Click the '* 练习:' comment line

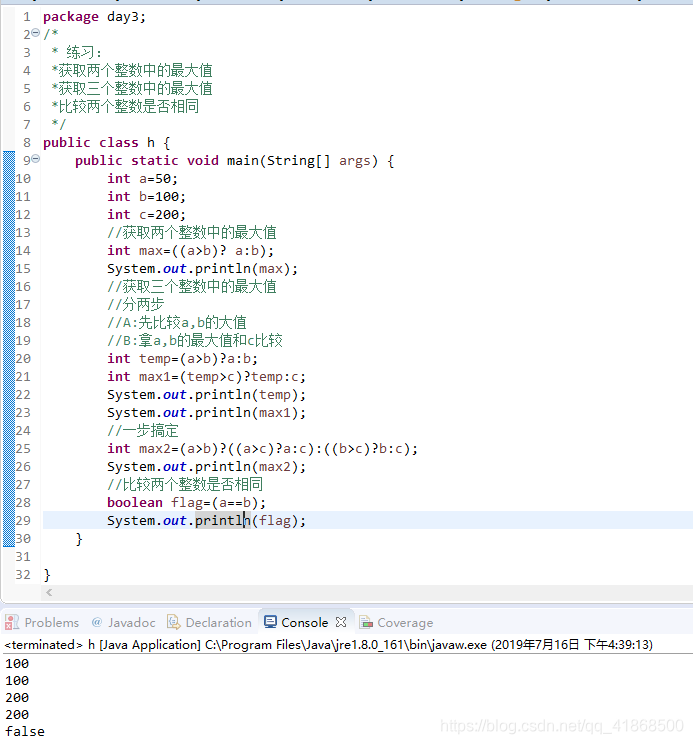pos(76,52)
